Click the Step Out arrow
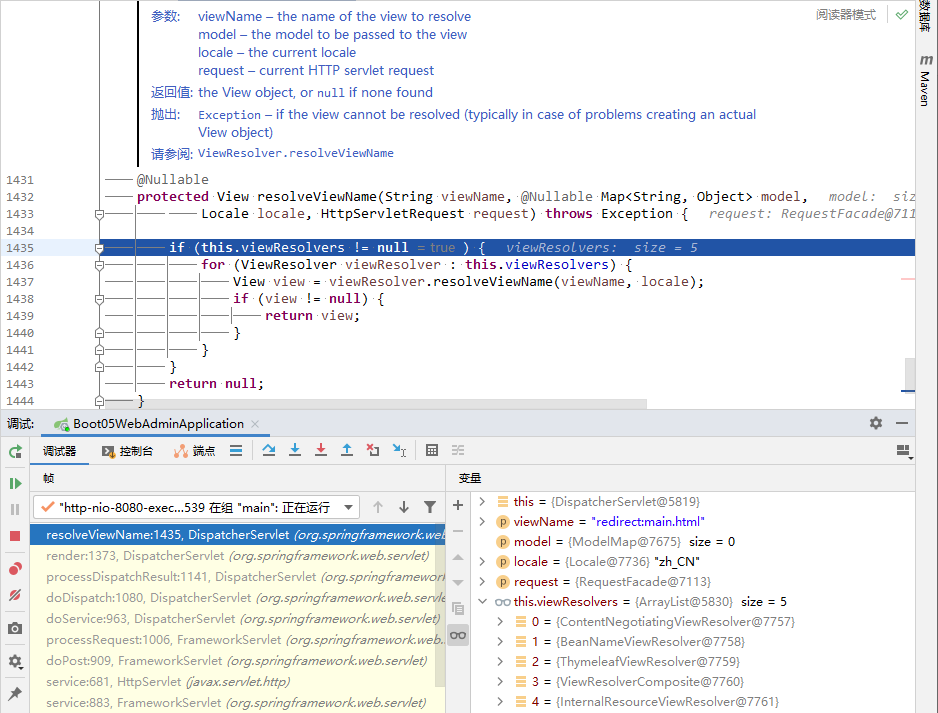 tap(347, 450)
